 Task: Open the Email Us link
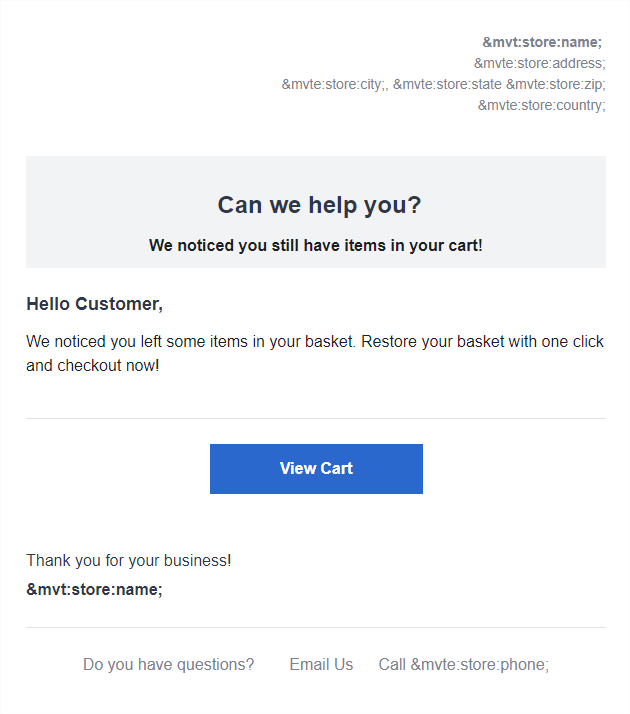point(321,664)
